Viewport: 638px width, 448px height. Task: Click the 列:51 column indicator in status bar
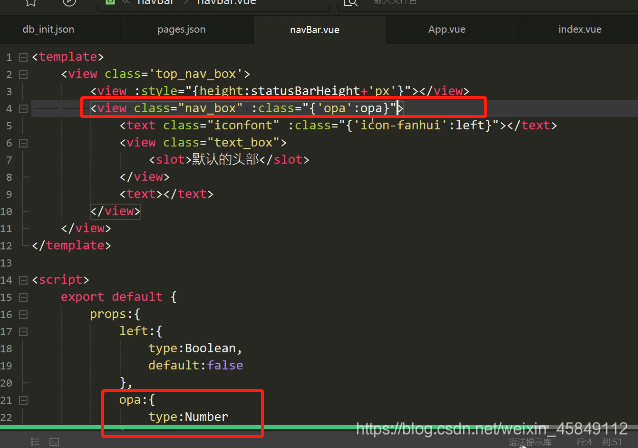pyautogui.click(x=612, y=442)
